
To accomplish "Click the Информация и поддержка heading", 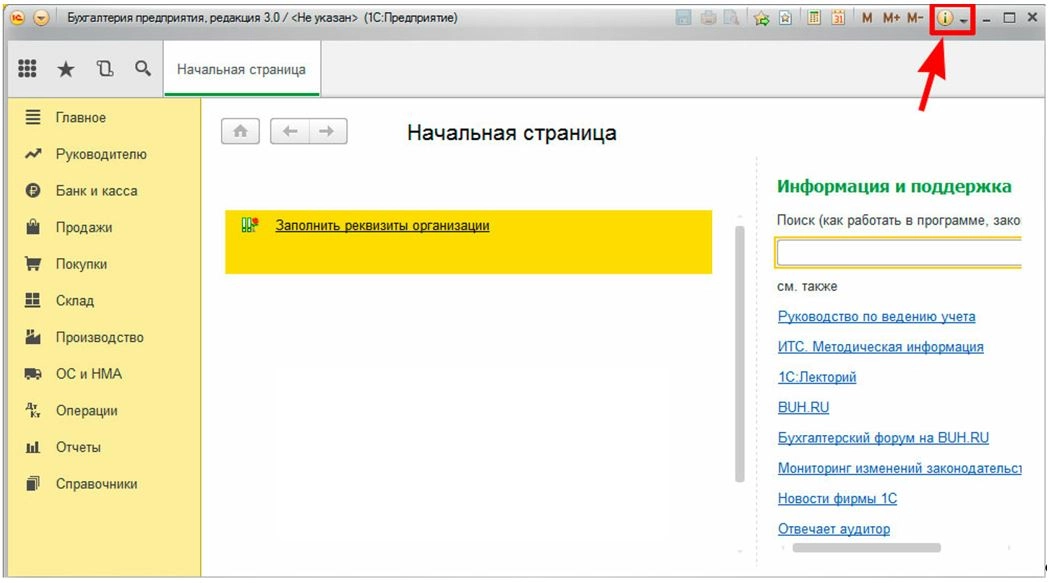I will coord(894,186).
